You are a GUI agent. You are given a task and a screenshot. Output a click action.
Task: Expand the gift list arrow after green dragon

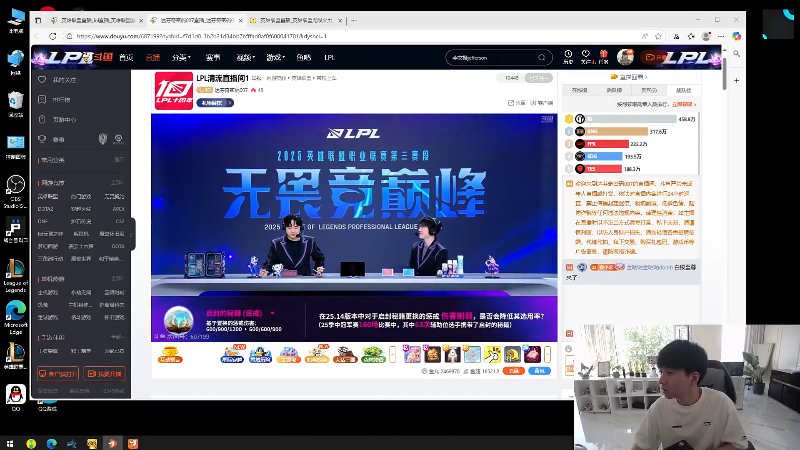[392, 354]
